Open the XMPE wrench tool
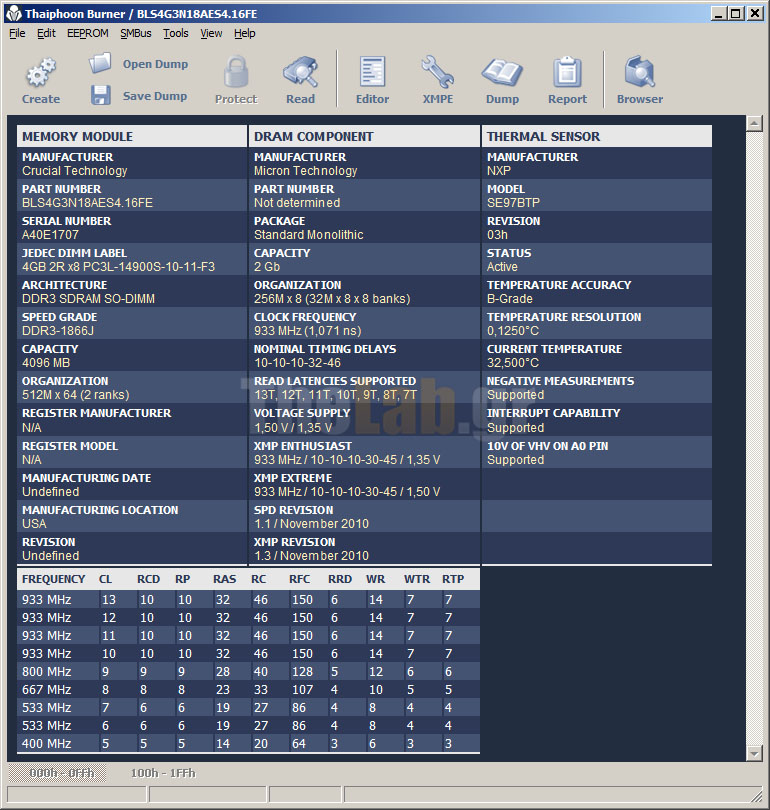770x810 pixels. (437, 72)
